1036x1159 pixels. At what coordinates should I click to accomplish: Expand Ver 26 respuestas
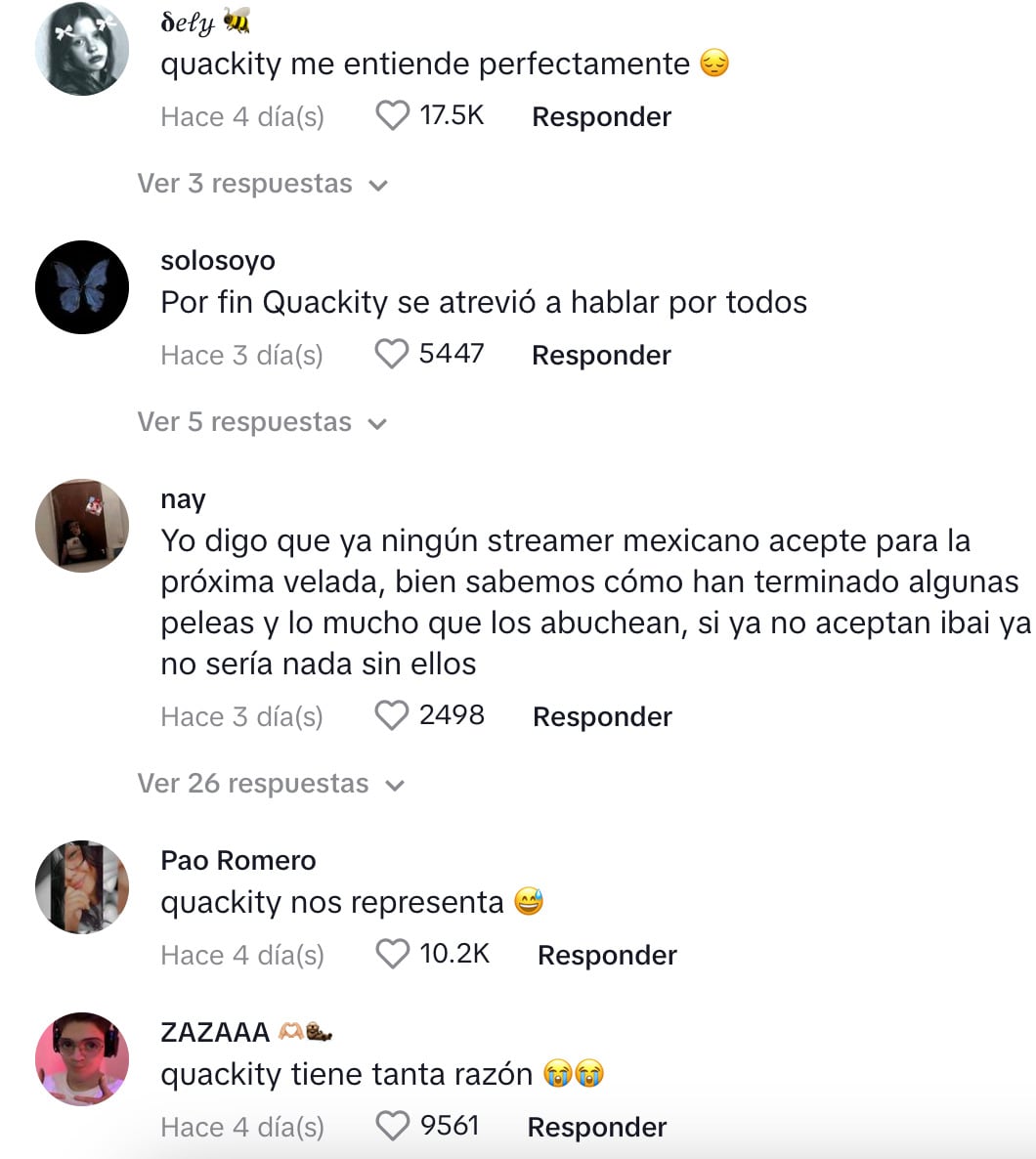coord(271,784)
